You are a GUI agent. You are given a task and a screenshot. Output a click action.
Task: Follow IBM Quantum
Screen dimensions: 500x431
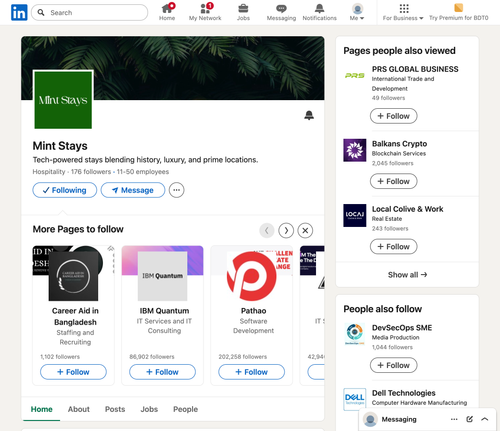pos(162,372)
